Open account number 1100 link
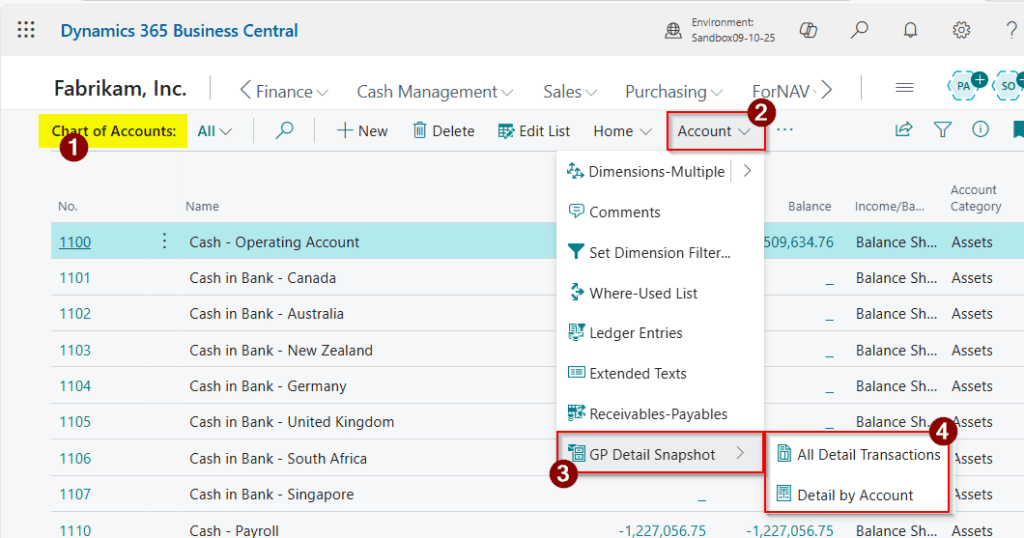Image resolution: width=1024 pixels, height=538 pixels. (x=74, y=242)
